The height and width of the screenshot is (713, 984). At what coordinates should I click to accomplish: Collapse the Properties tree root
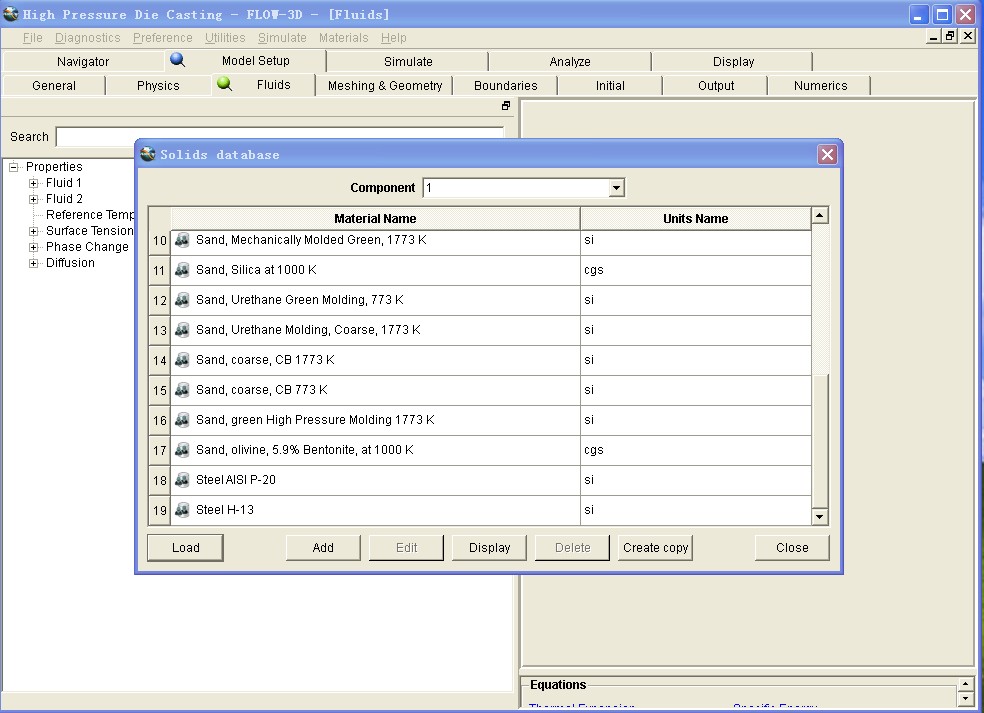point(14,167)
